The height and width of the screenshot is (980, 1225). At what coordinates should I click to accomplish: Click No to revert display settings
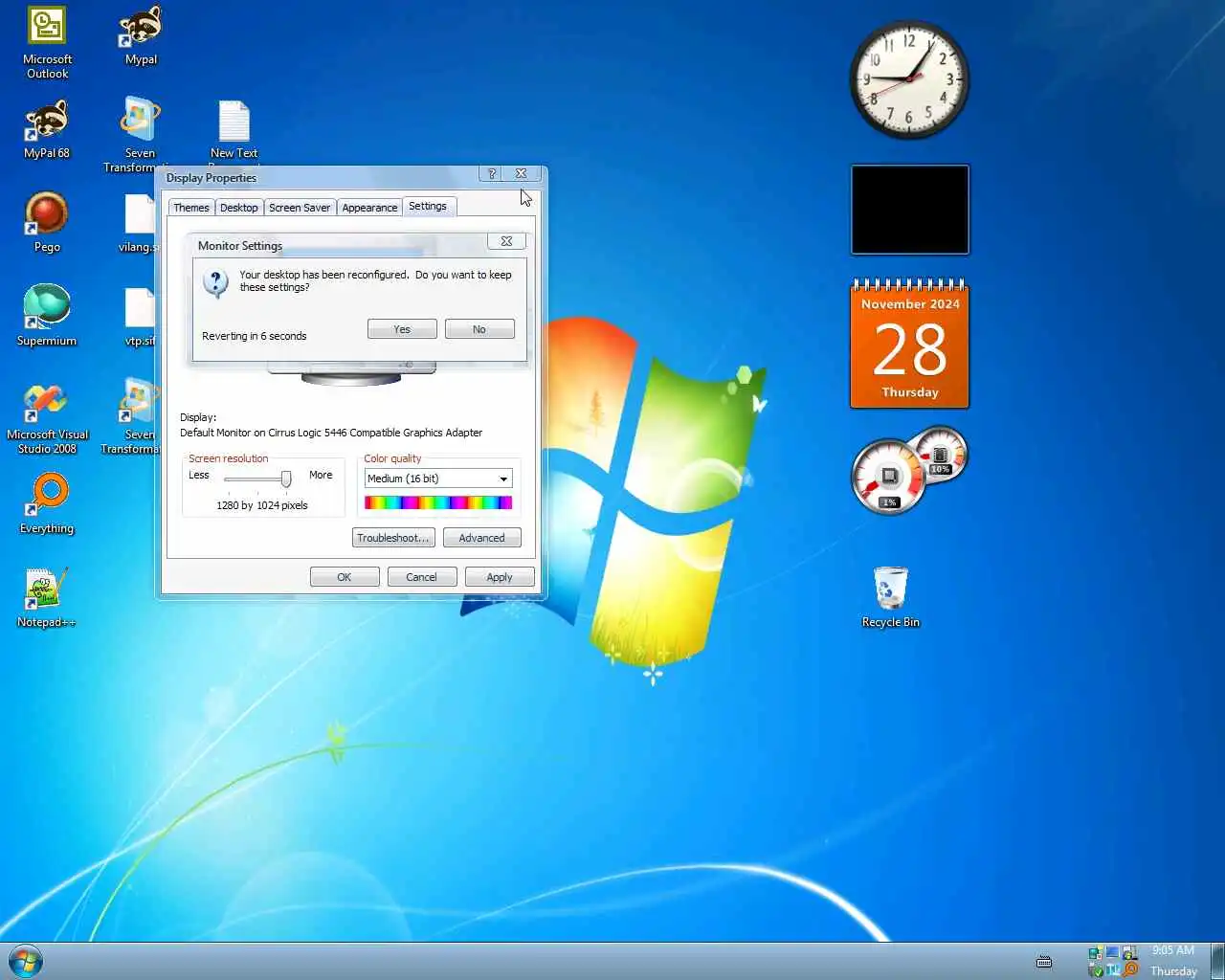point(479,329)
